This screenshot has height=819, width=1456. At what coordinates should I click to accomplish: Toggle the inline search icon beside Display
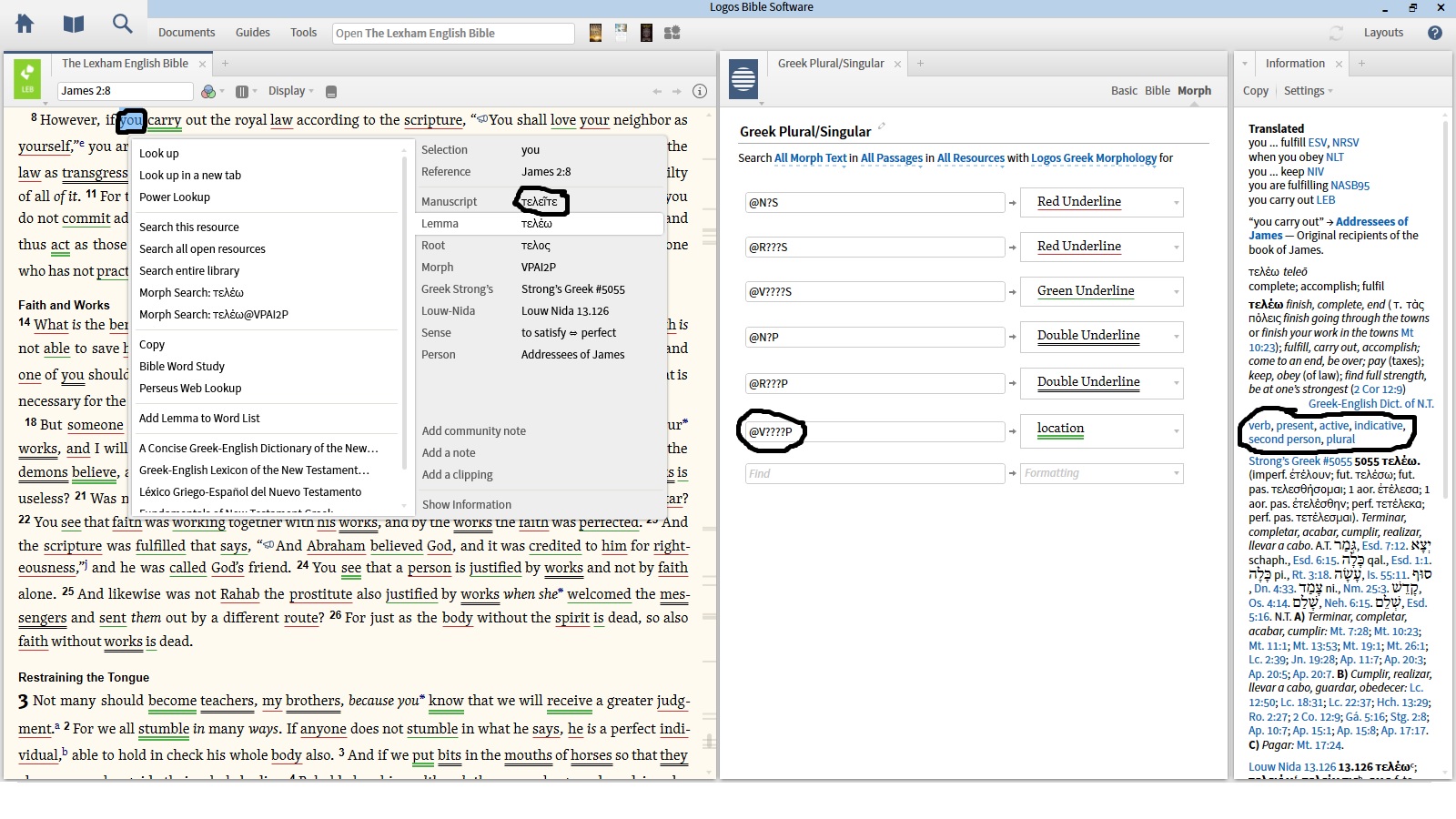[x=331, y=91]
